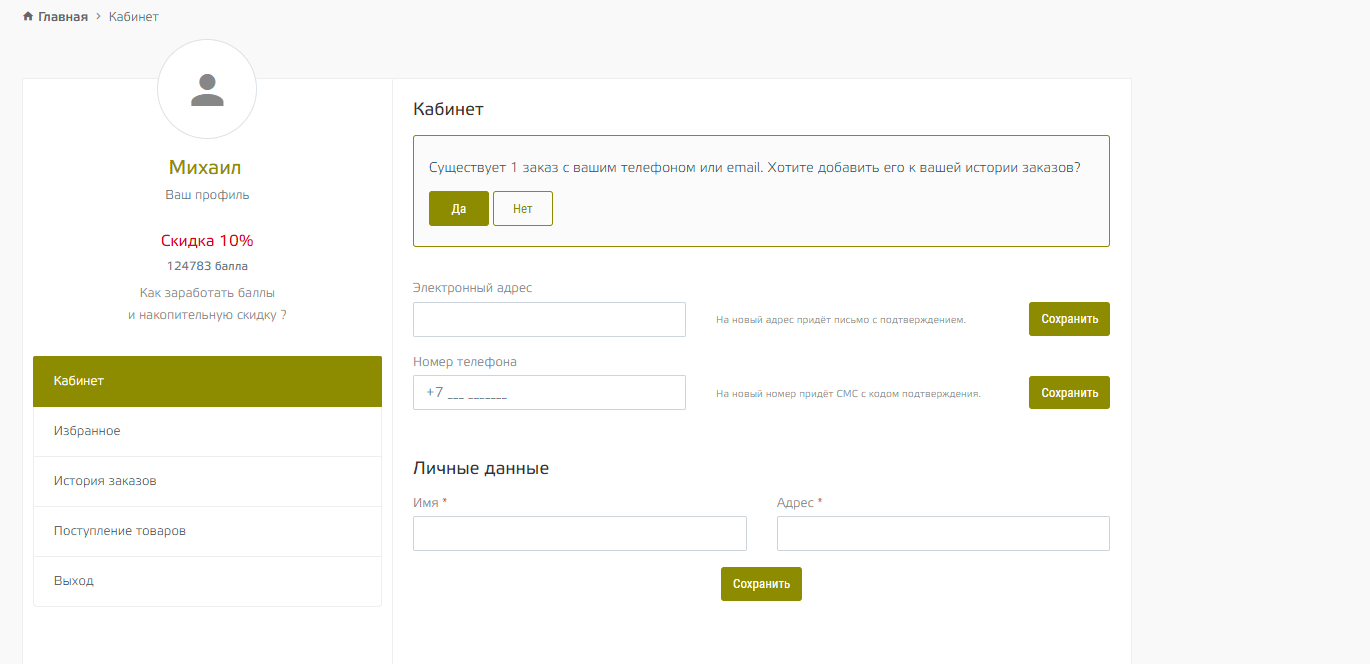Screen dimensions: 1370x664
Task: Focus the Электронный адрес input field
Action: (x=549, y=320)
